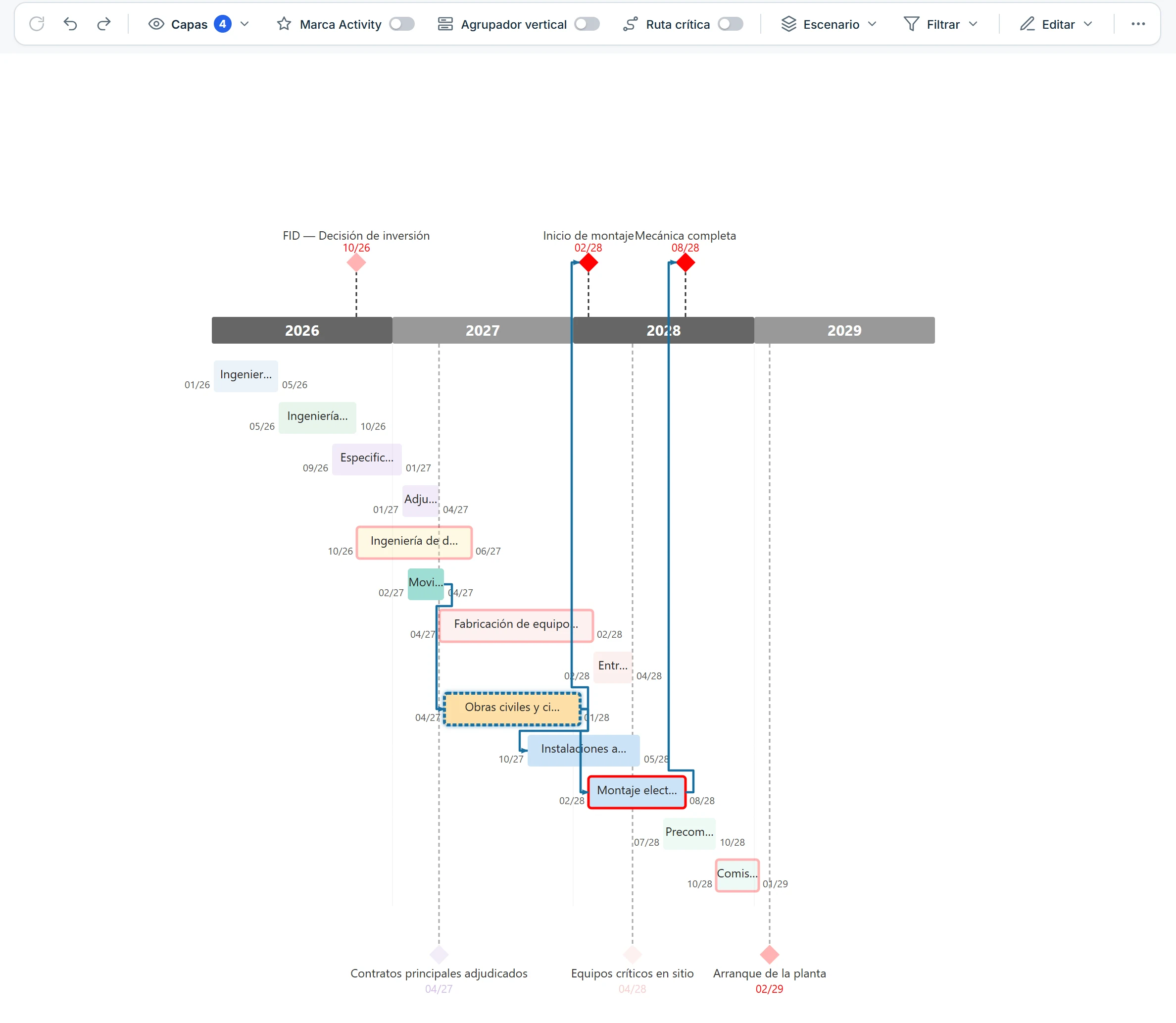The width and height of the screenshot is (1176, 1023).
Task: Click the Capas count badge 4
Action: pyautogui.click(x=223, y=24)
